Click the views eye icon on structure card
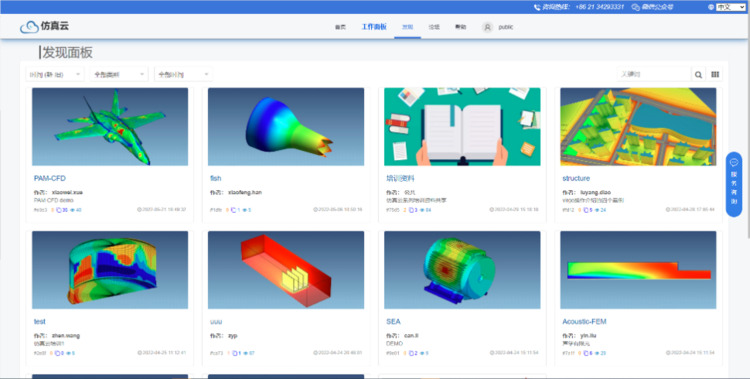The image size is (750, 379). point(597,210)
